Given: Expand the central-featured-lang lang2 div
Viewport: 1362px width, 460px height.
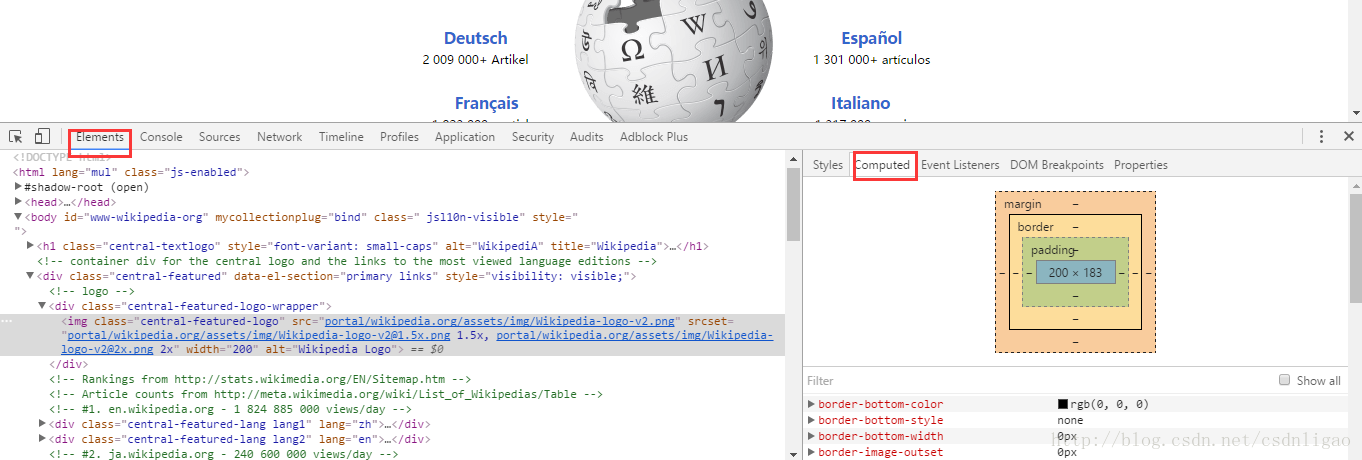Looking at the screenshot, I should [43, 439].
